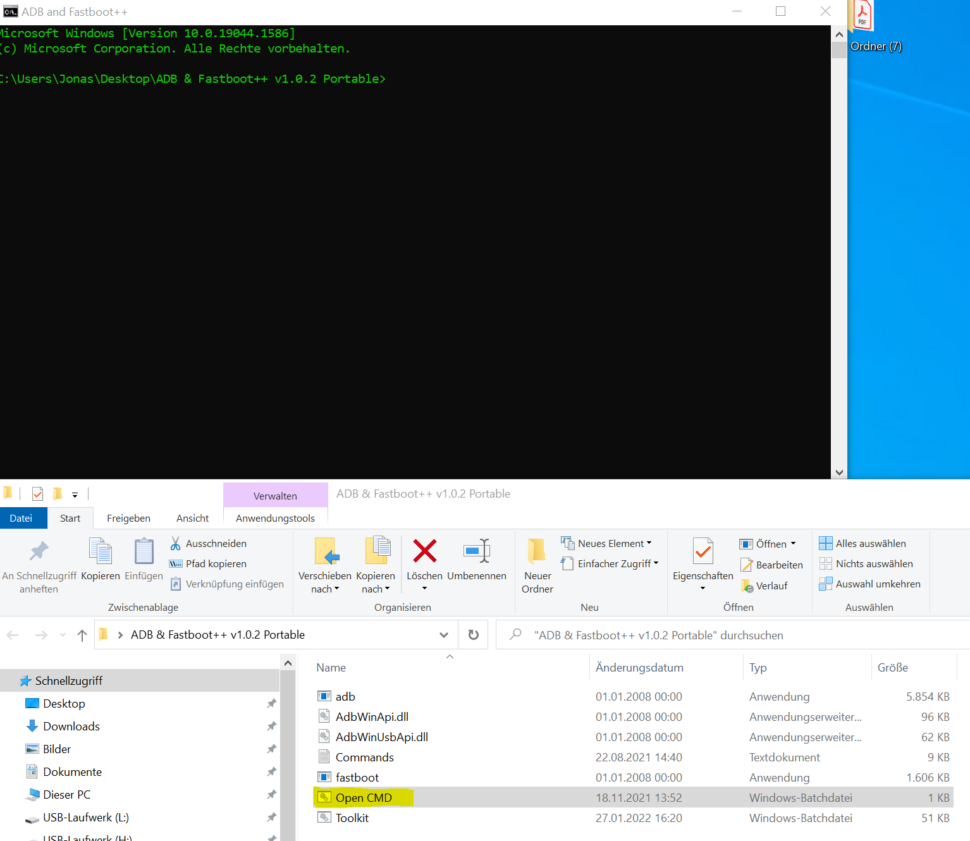Open Verschieben nach move menu

coord(325,566)
